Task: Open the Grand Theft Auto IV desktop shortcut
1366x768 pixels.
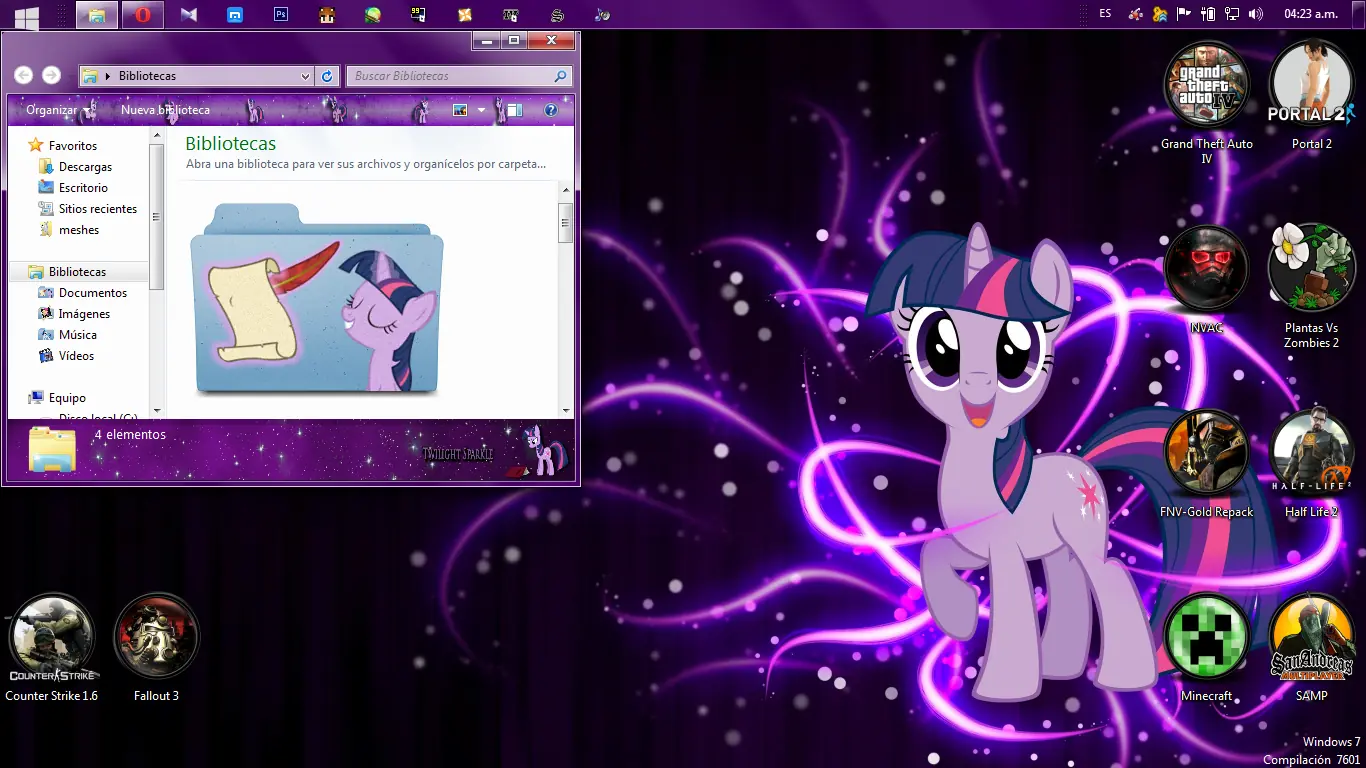Action: pos(1206,102)
